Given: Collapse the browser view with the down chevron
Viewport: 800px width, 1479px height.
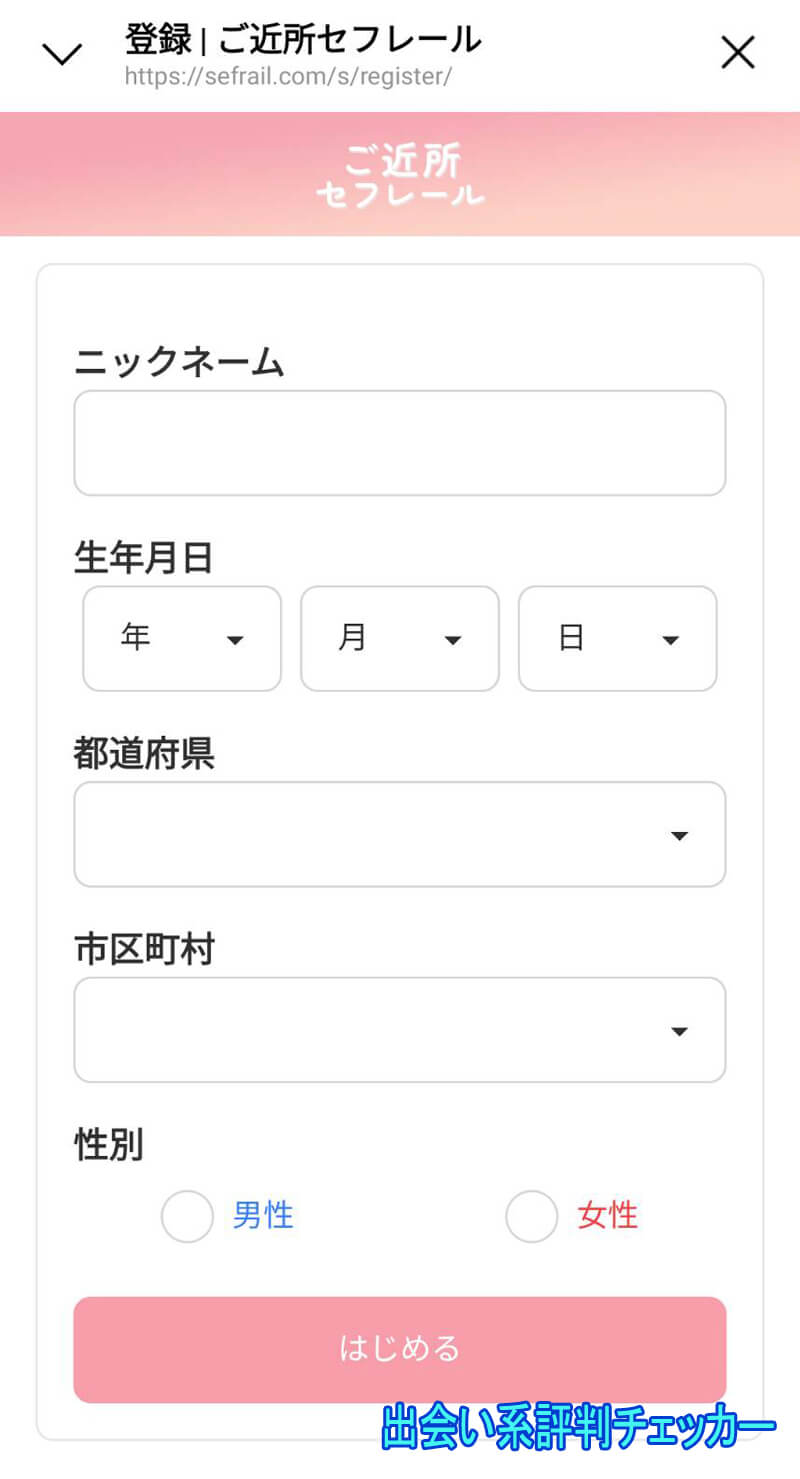Looking at the screenshot, I should coord(62,52).
